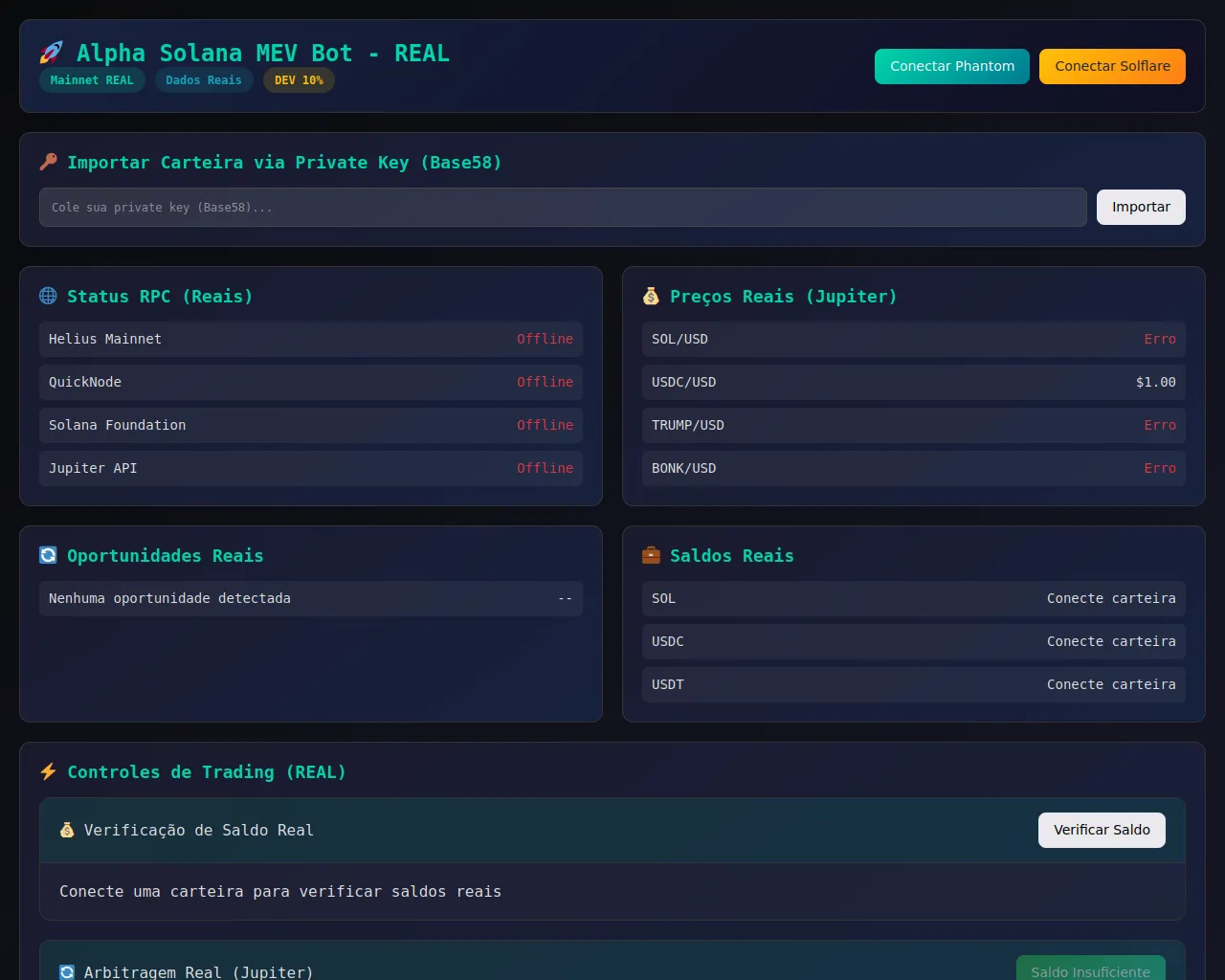Viewport: 1225px width, 980px height.
Task: Select the USDC/USD price row label
Action: click(683, 382)
